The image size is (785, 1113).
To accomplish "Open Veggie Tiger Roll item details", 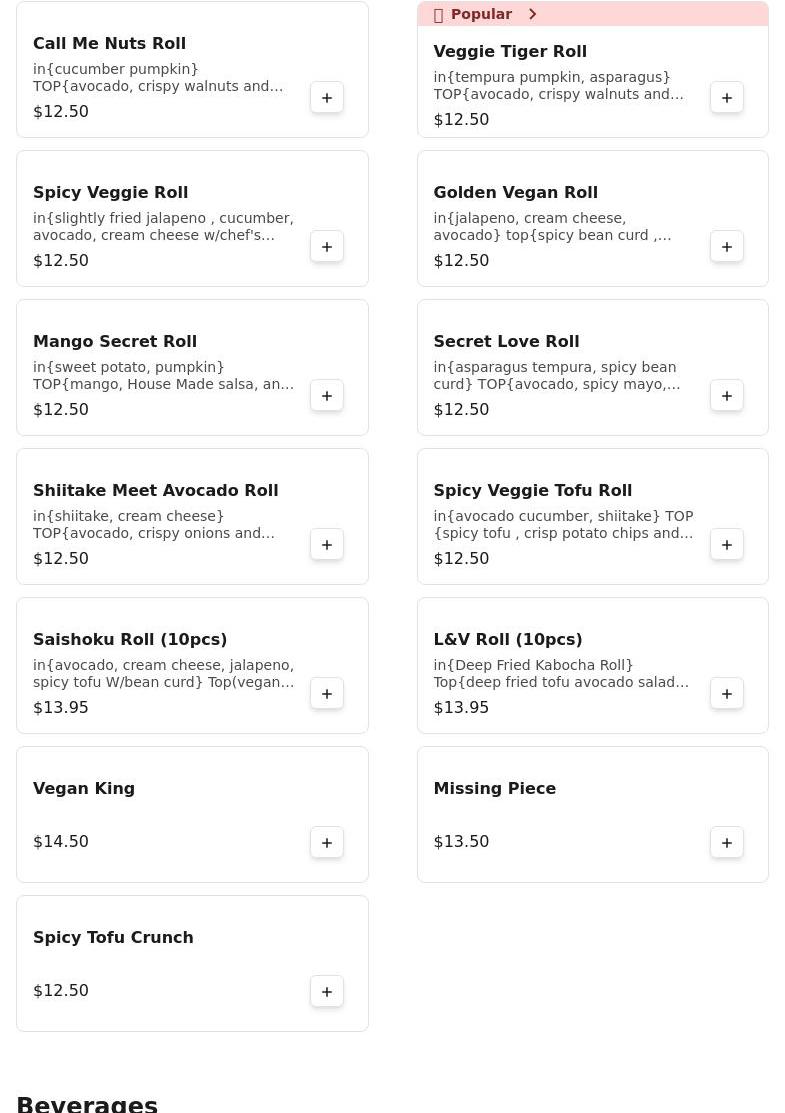I will (x=510, y=52).
